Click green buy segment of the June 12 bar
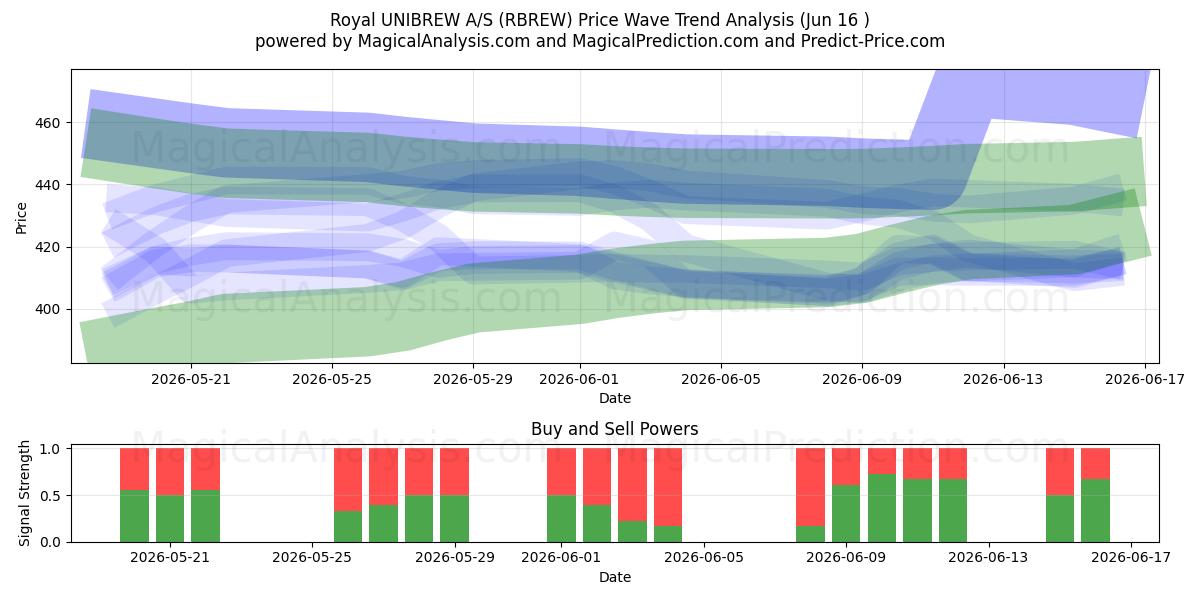The height and width of the screenshot is (600, 1200). tap(953, 511)
